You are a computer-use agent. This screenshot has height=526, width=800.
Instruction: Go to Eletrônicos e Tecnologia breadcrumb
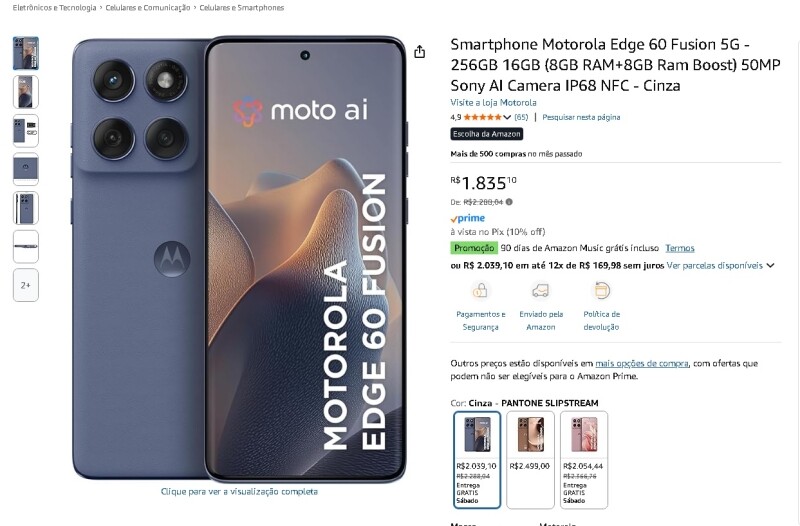pos(55,8)
